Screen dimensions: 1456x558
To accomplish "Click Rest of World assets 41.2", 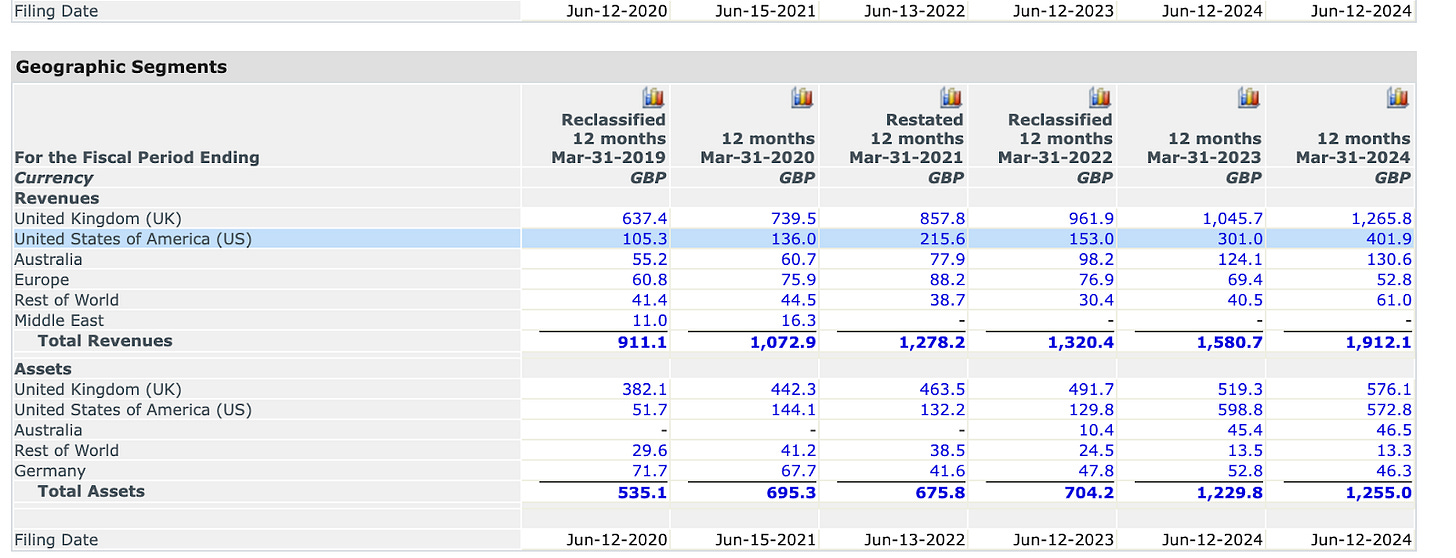I will pyautogui.click(x=798, y=451).
